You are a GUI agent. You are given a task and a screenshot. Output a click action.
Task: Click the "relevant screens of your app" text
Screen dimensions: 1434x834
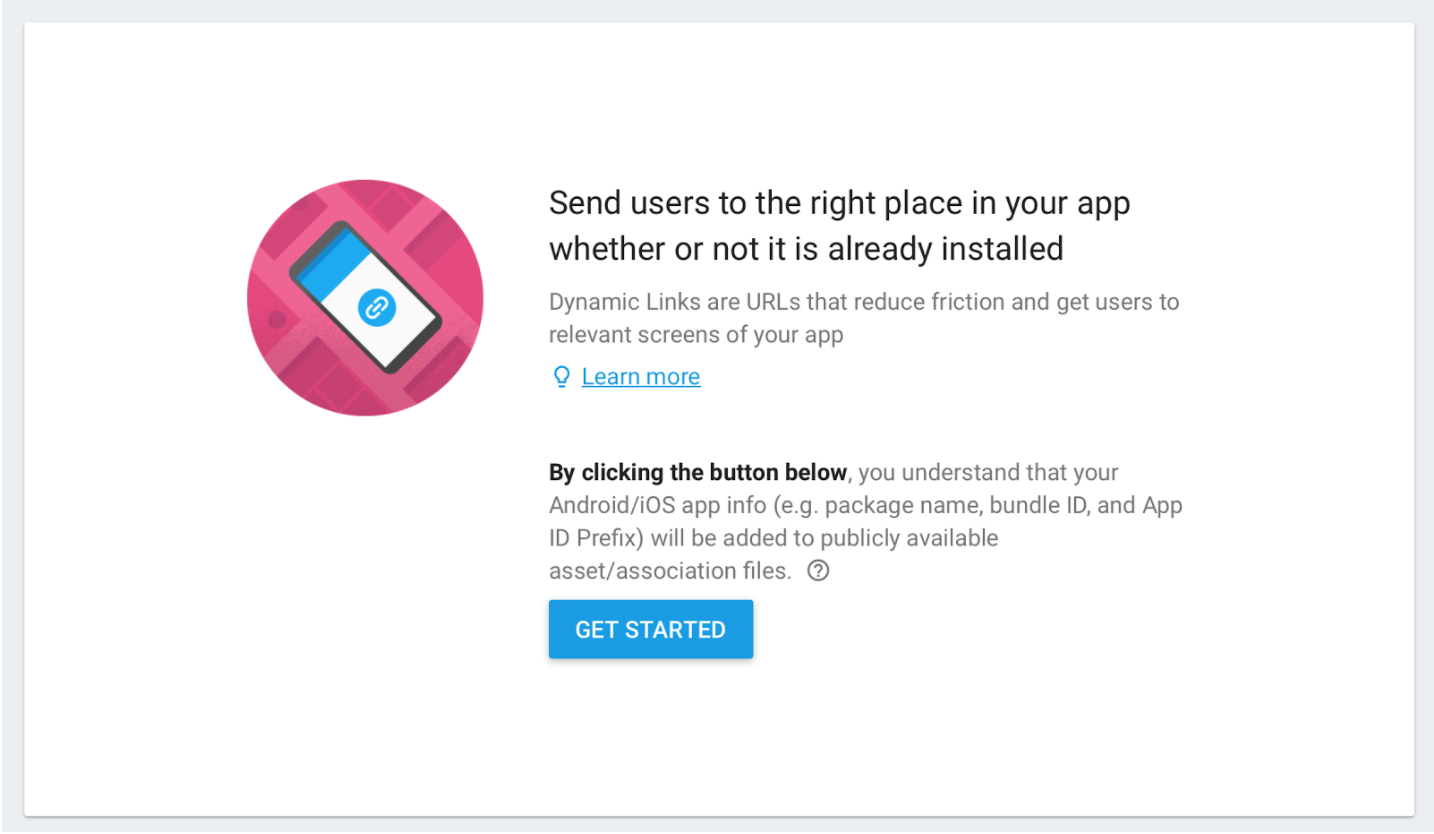click(696, 335)
